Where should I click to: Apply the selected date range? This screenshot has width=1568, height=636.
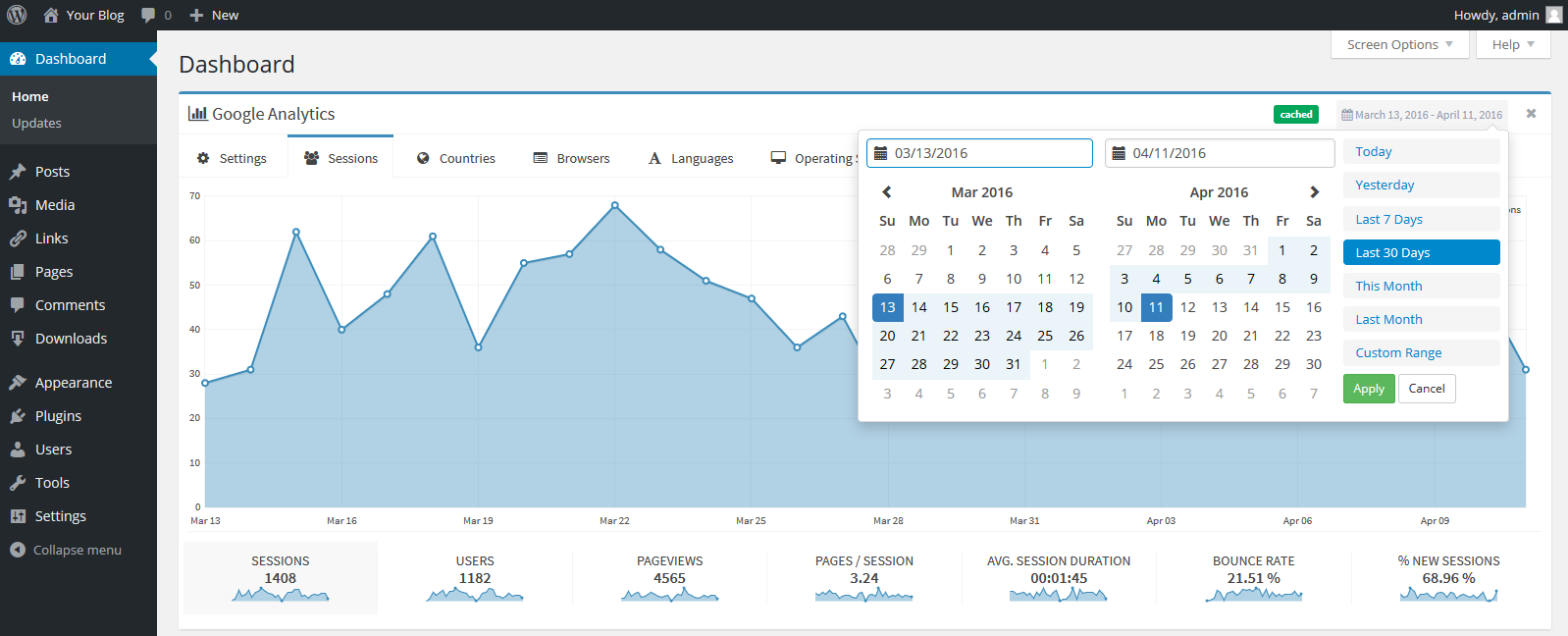(1369, 389)
